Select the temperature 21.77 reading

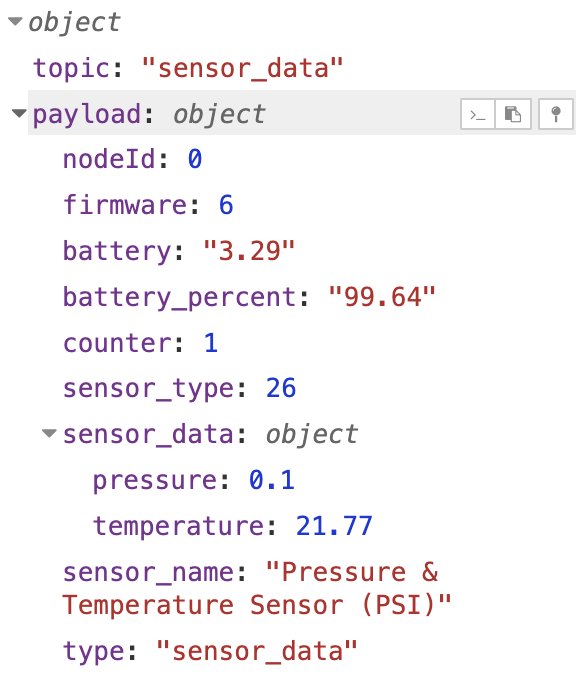point(334,526)
